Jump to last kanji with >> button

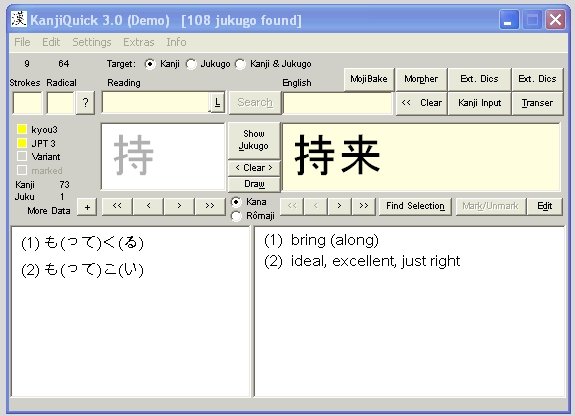[x=210, y=206]
